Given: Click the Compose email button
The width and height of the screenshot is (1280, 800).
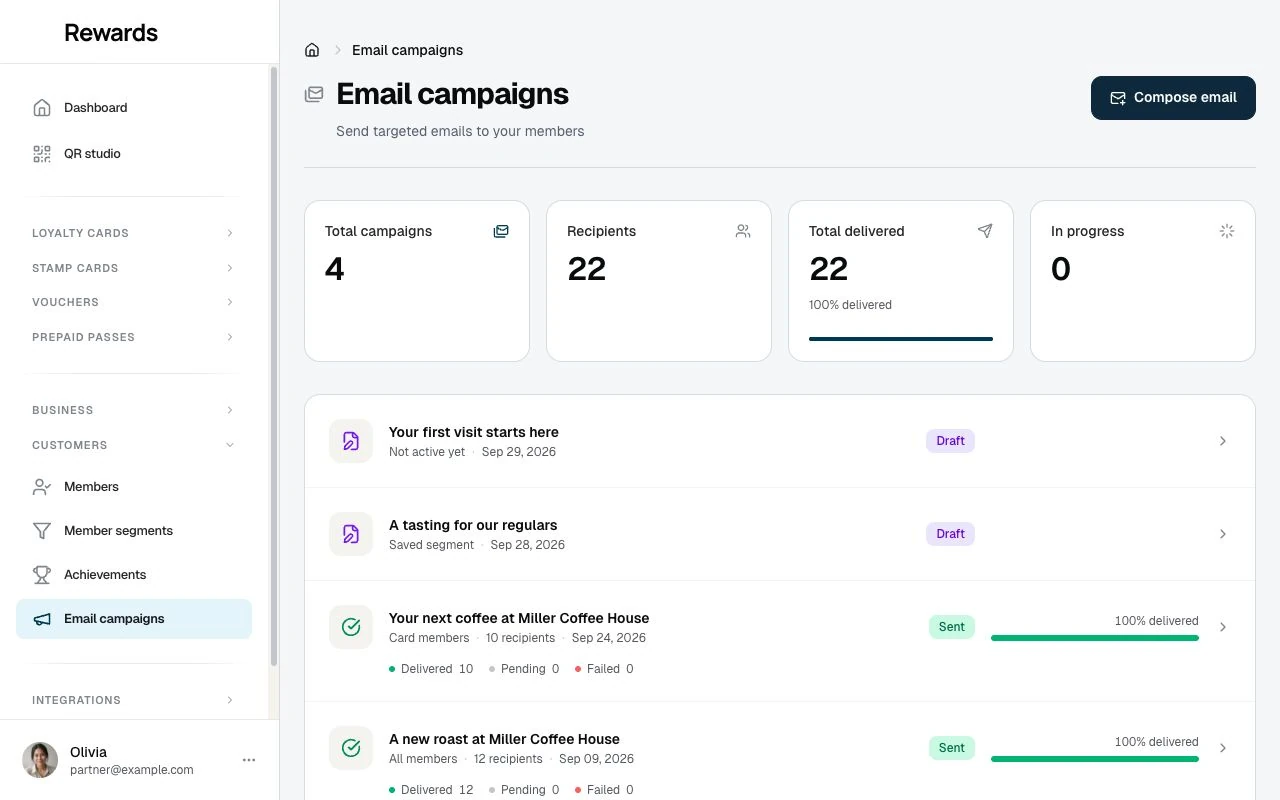Looking at the screenshot, I should pos(1173,98).
